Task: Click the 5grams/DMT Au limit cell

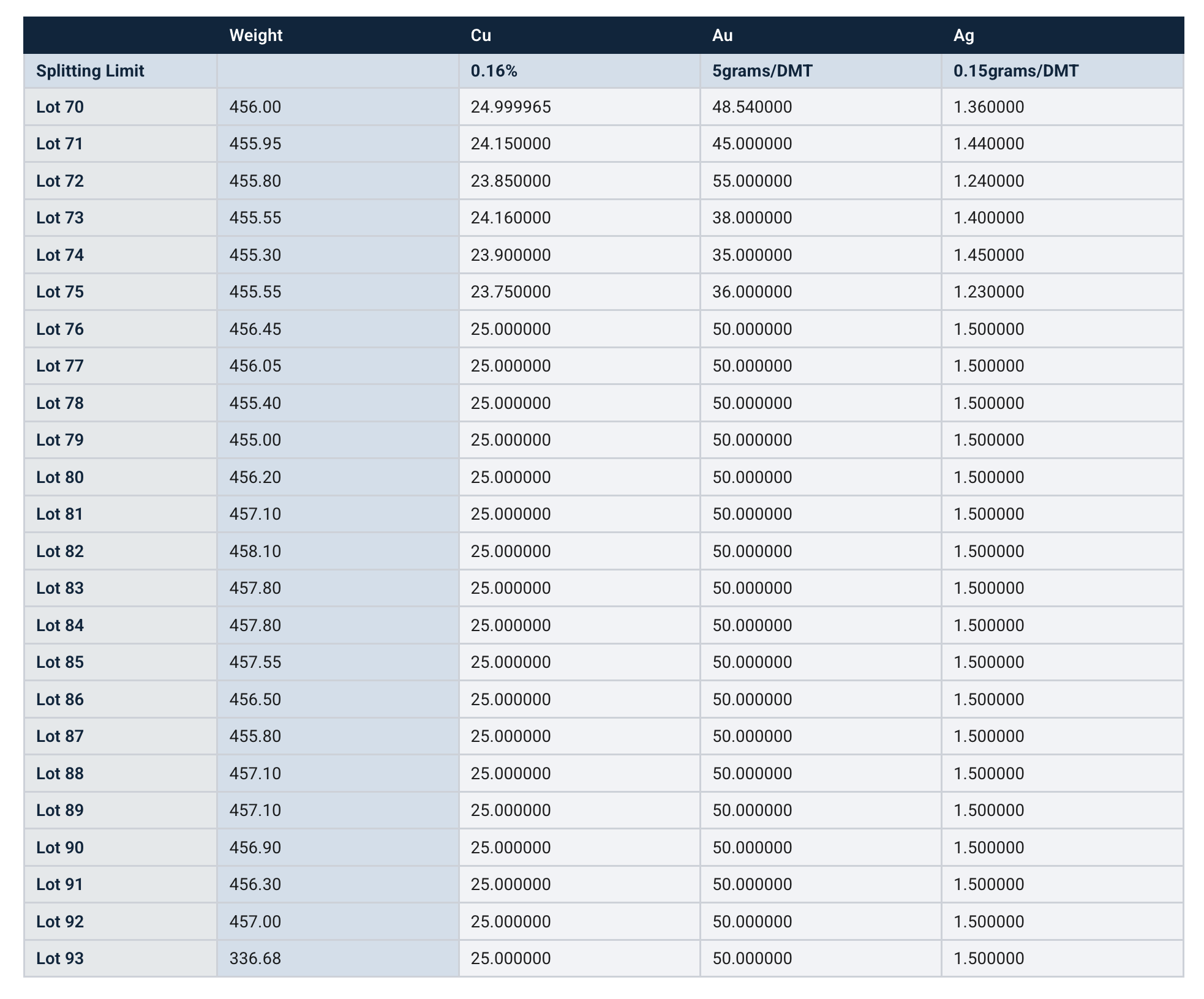Action: click(x=762, y=71)
